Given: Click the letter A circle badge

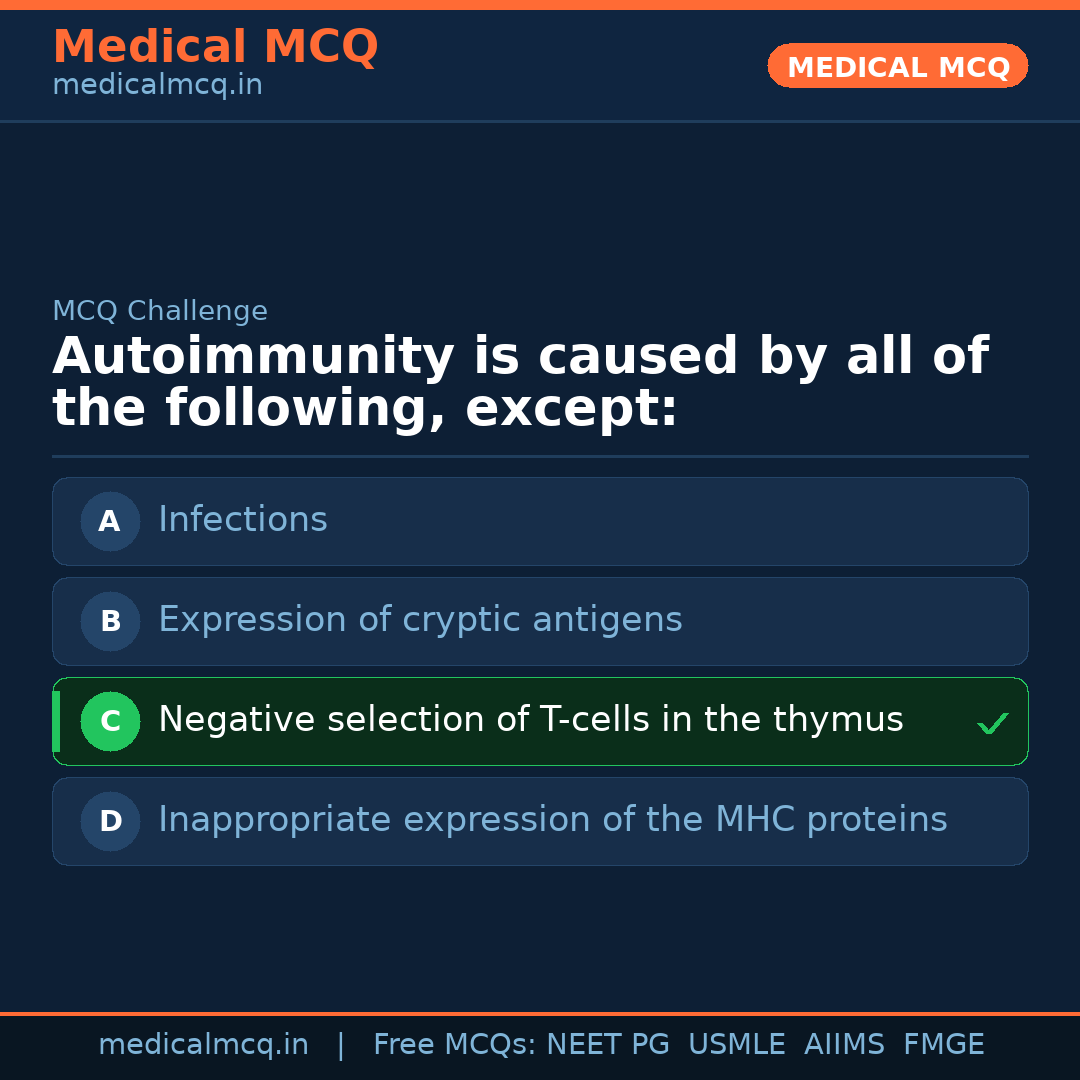Looking at the screenshot, I should click(110, 521).
